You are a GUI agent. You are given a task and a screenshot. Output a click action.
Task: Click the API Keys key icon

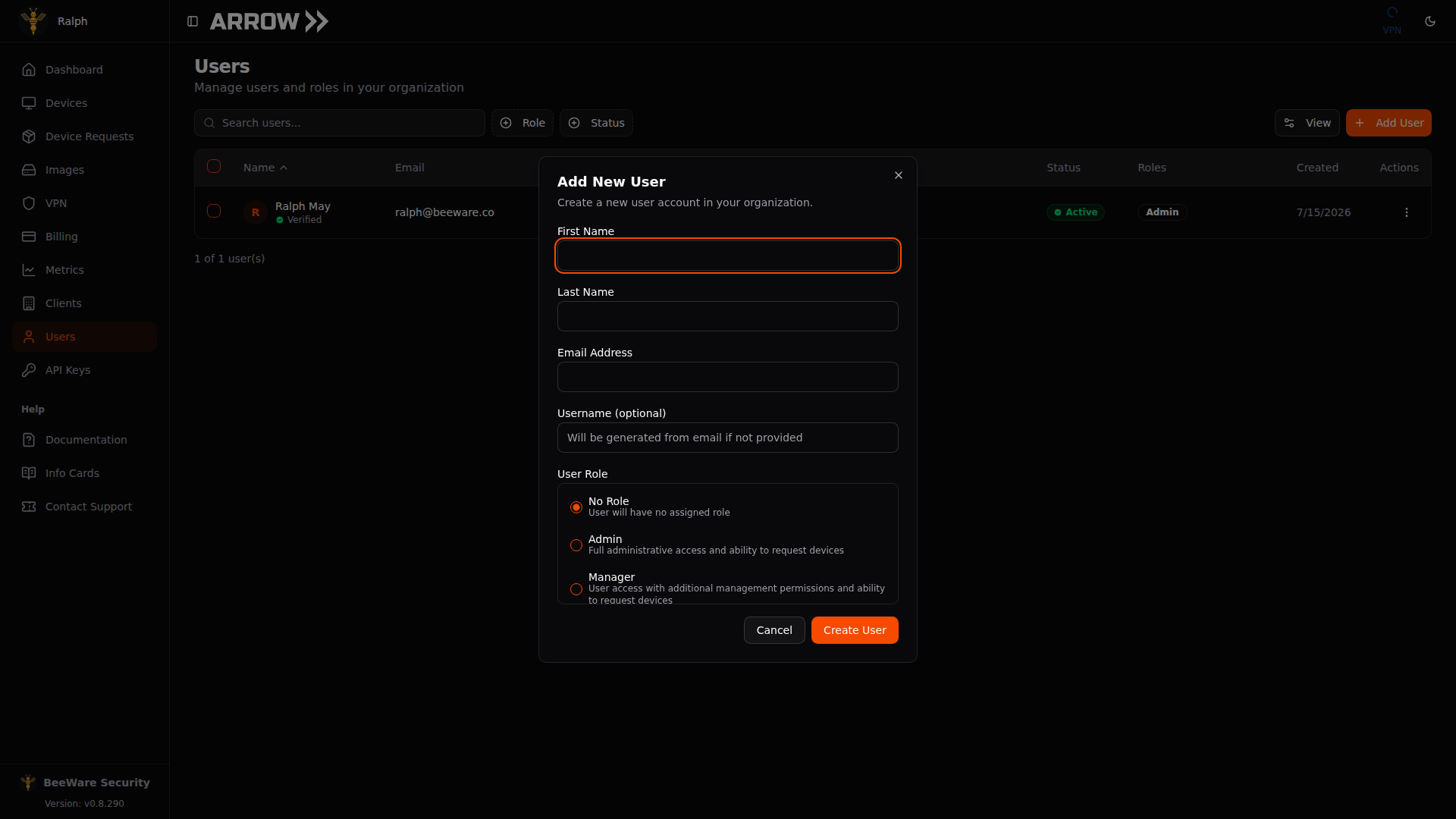[x=29, y=370]
